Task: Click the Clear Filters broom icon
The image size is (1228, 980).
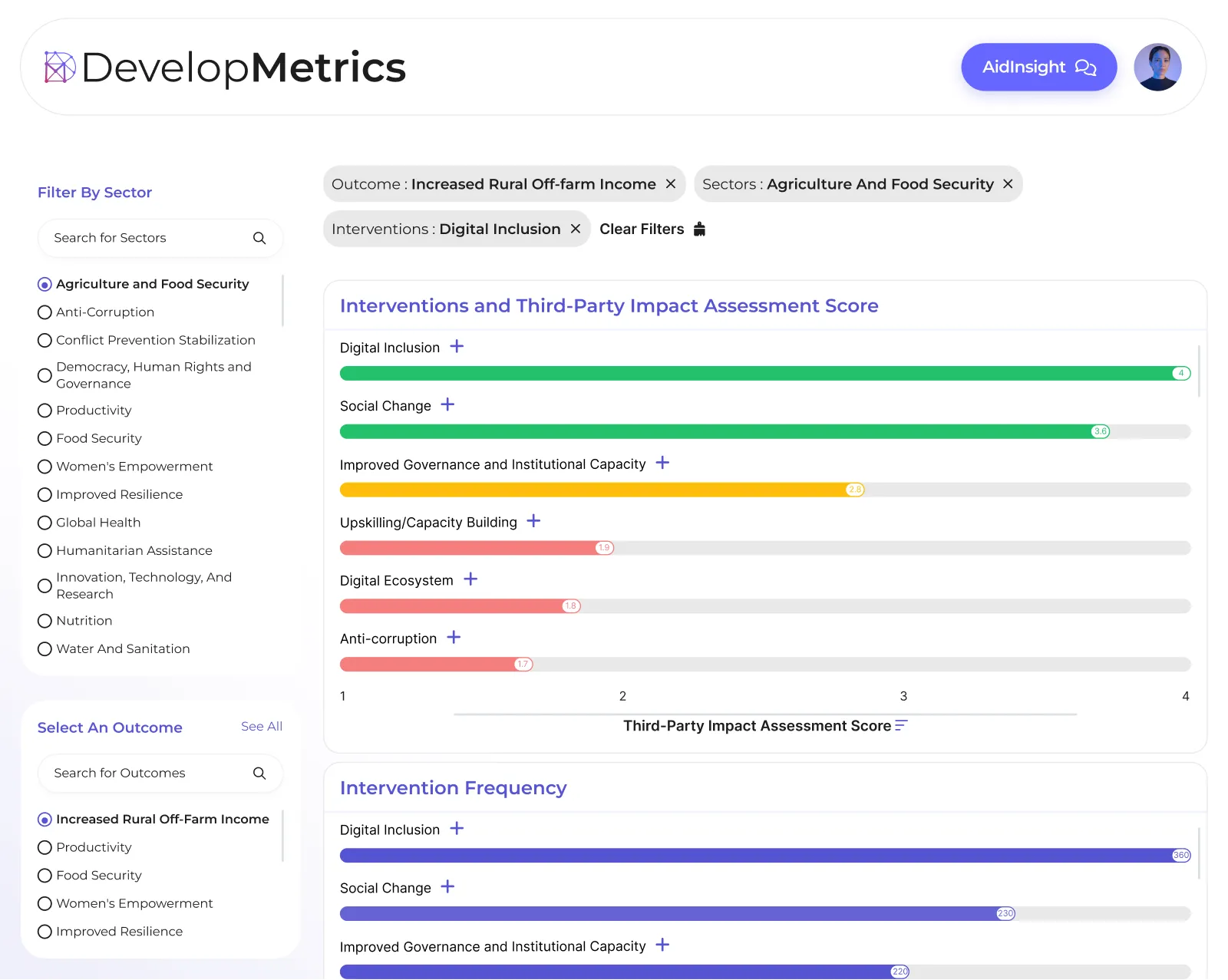Action: pos(699,229)
